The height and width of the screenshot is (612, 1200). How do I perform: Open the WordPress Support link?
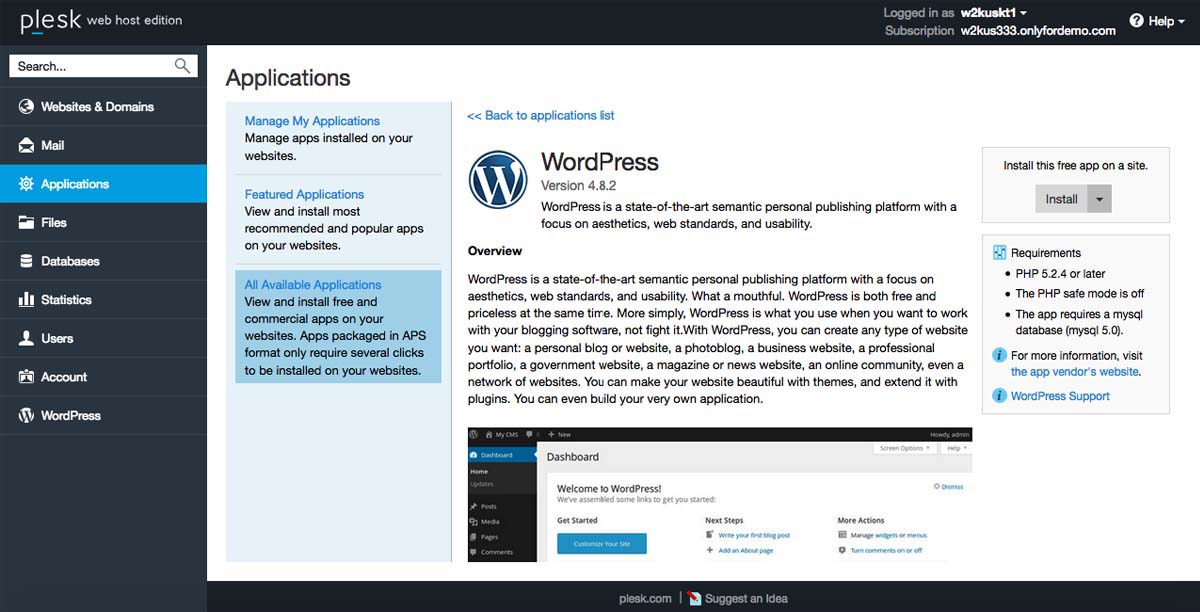pos(1060,396)
